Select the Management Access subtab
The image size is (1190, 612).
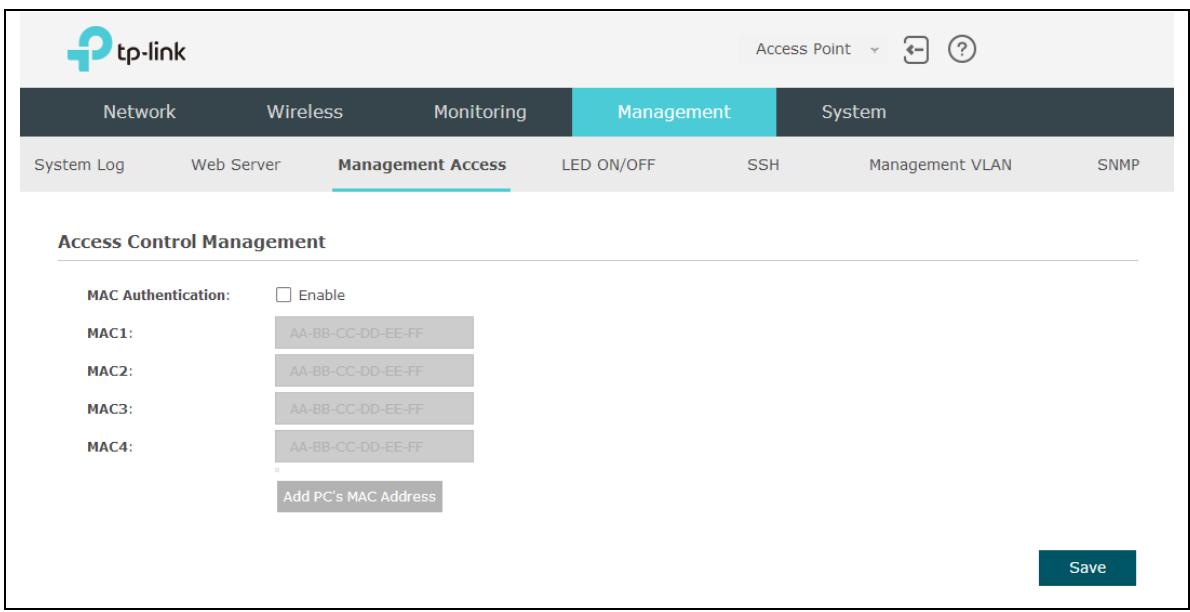422,165
